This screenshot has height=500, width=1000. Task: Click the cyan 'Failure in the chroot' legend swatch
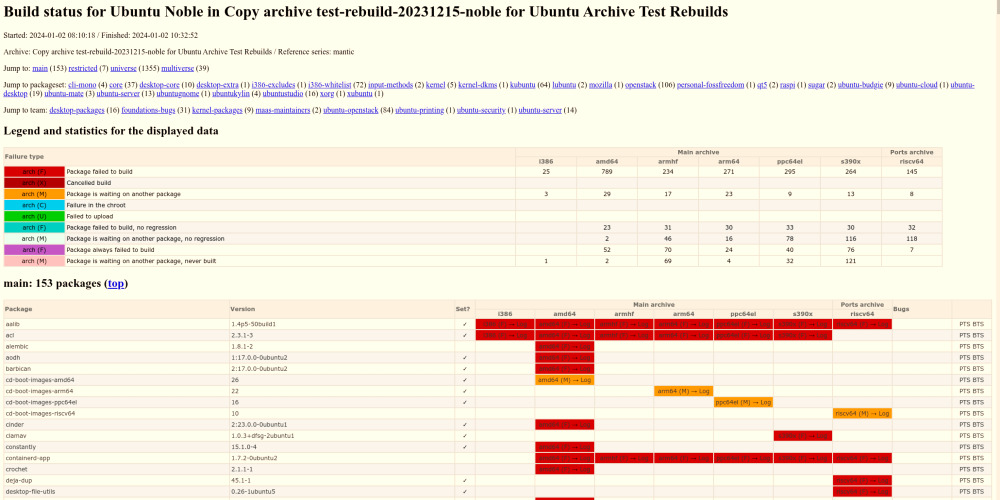click(34, 205)
